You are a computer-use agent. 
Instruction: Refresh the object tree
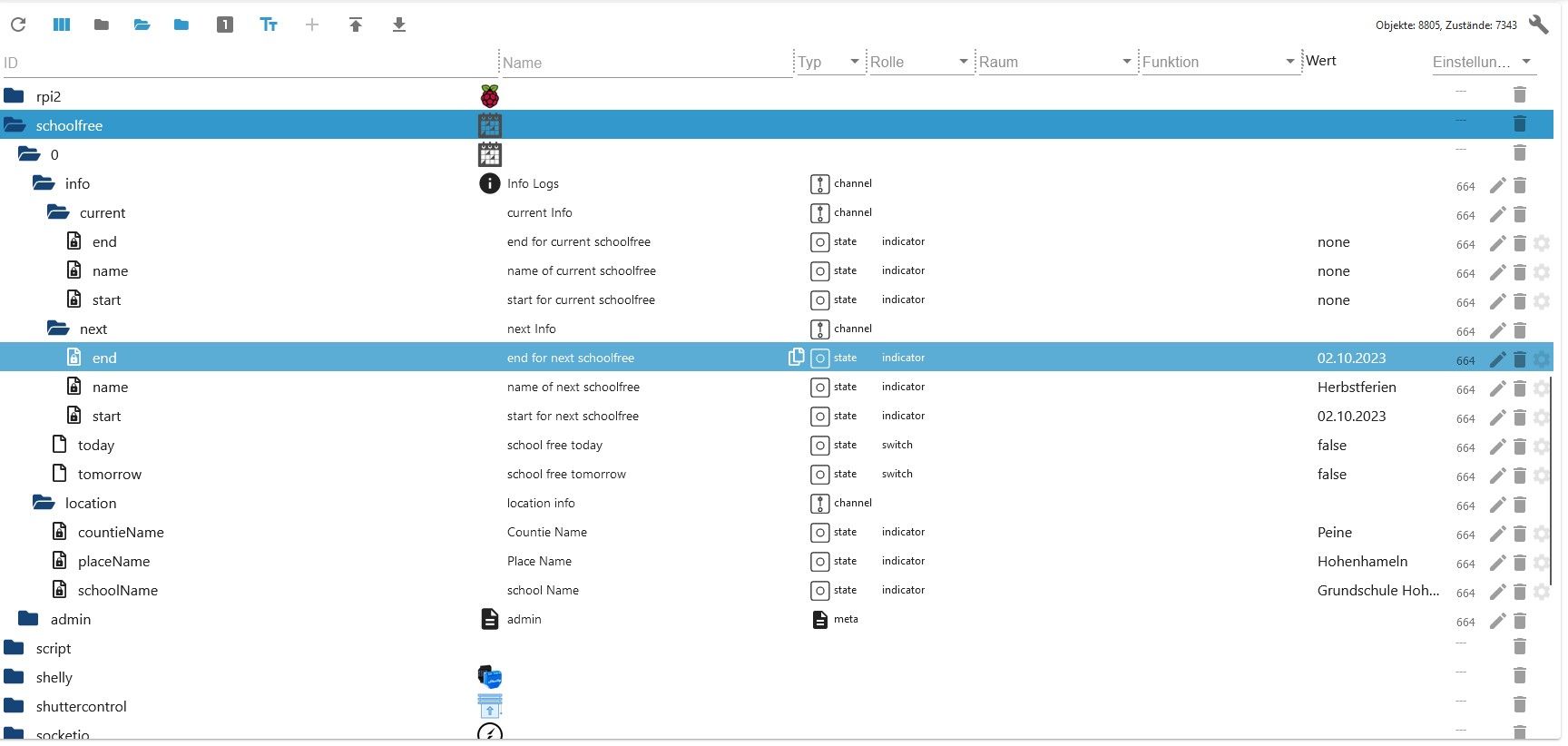coord(18,25)
